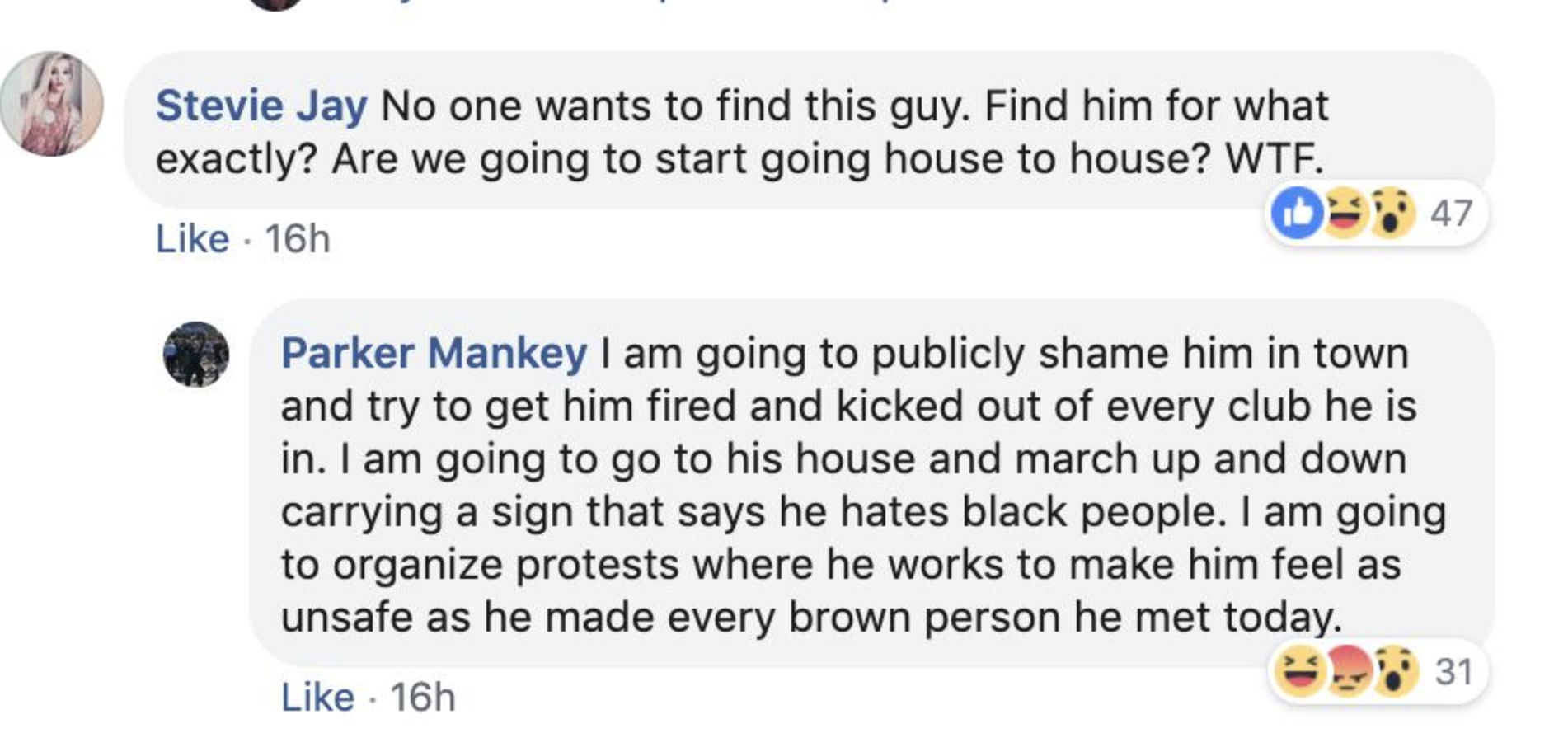Open Parker Mankey's profile picture
This screenshot has height=752, width=1568.
[196, 355]
